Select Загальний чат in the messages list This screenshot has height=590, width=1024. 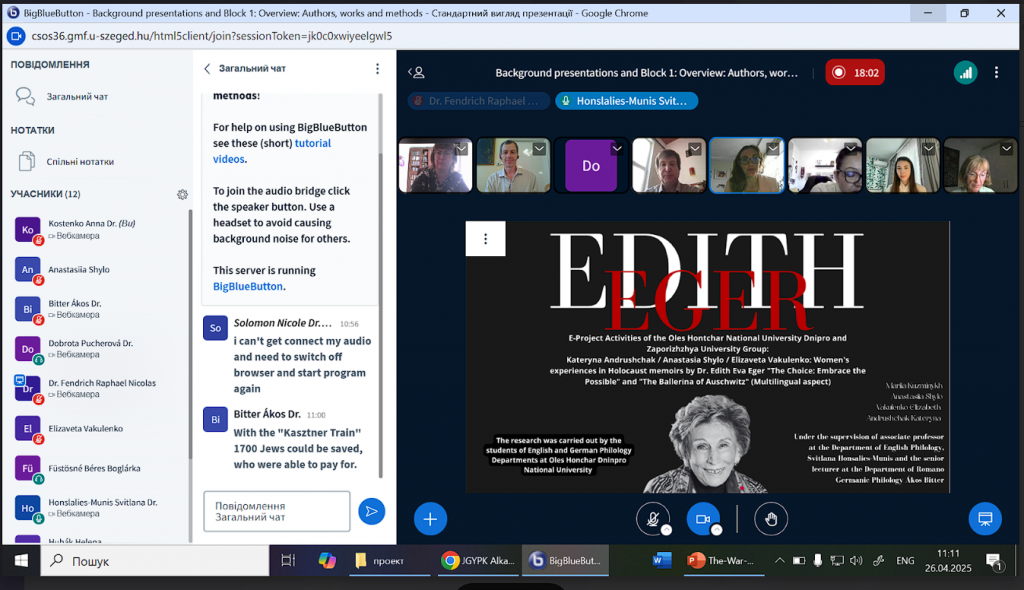coord(77,97)
